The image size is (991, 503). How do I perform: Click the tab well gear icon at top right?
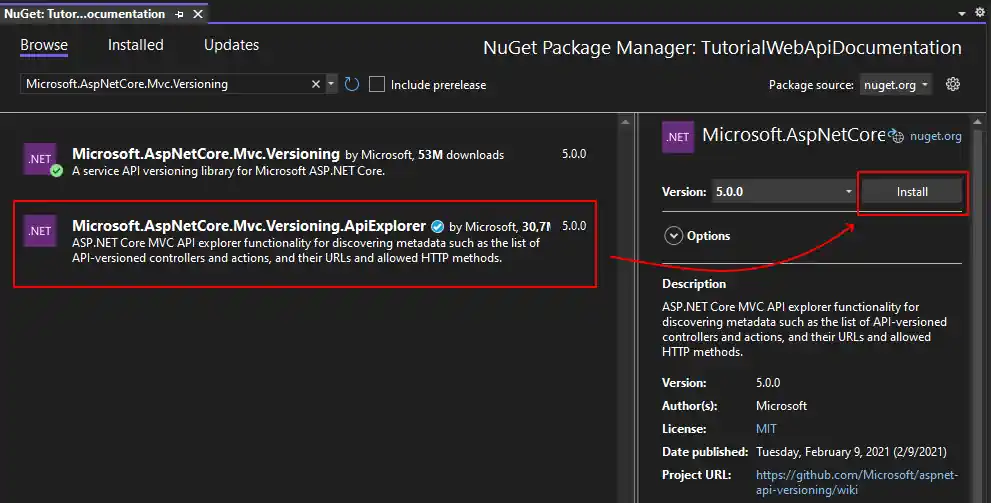pyautogui.click(x=980, y=13)
